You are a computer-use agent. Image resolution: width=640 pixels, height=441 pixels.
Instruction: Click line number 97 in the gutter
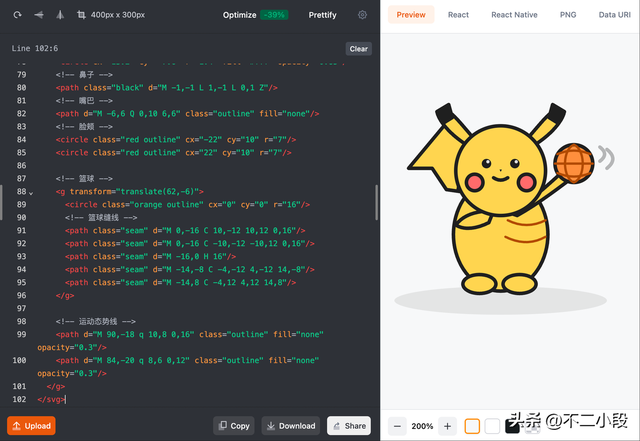[x=21, y=308]
